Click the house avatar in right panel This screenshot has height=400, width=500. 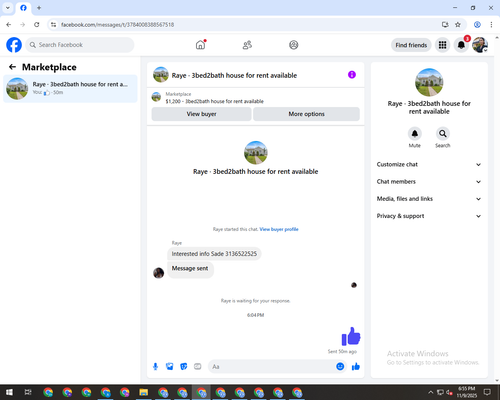click(x=429, y=82)
